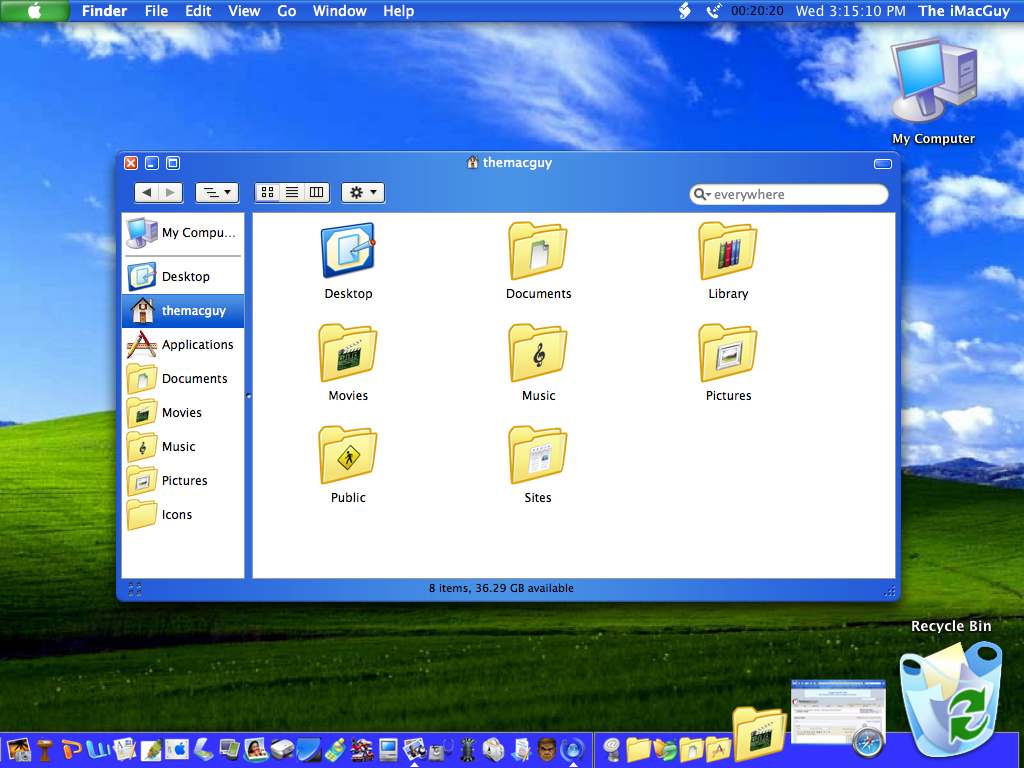Click the window resize grip corner
Viewport: 1024px width, 768px height.
(x=889, y=590)
